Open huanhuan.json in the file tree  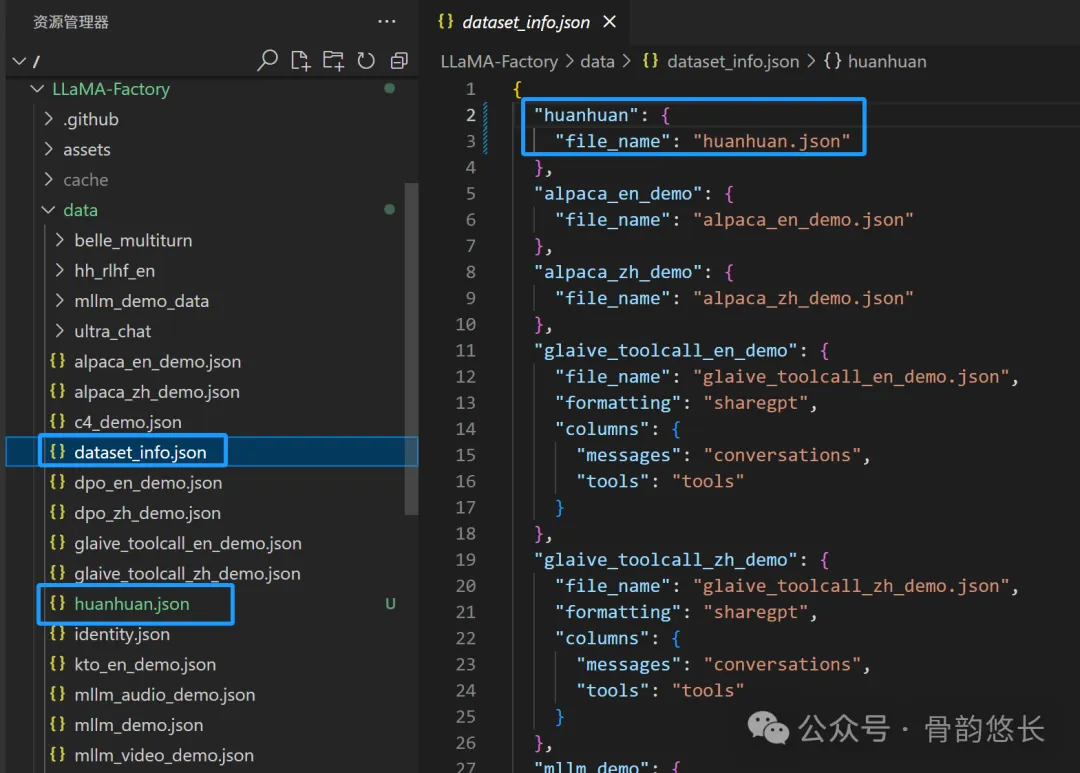[x=132, y=604]
